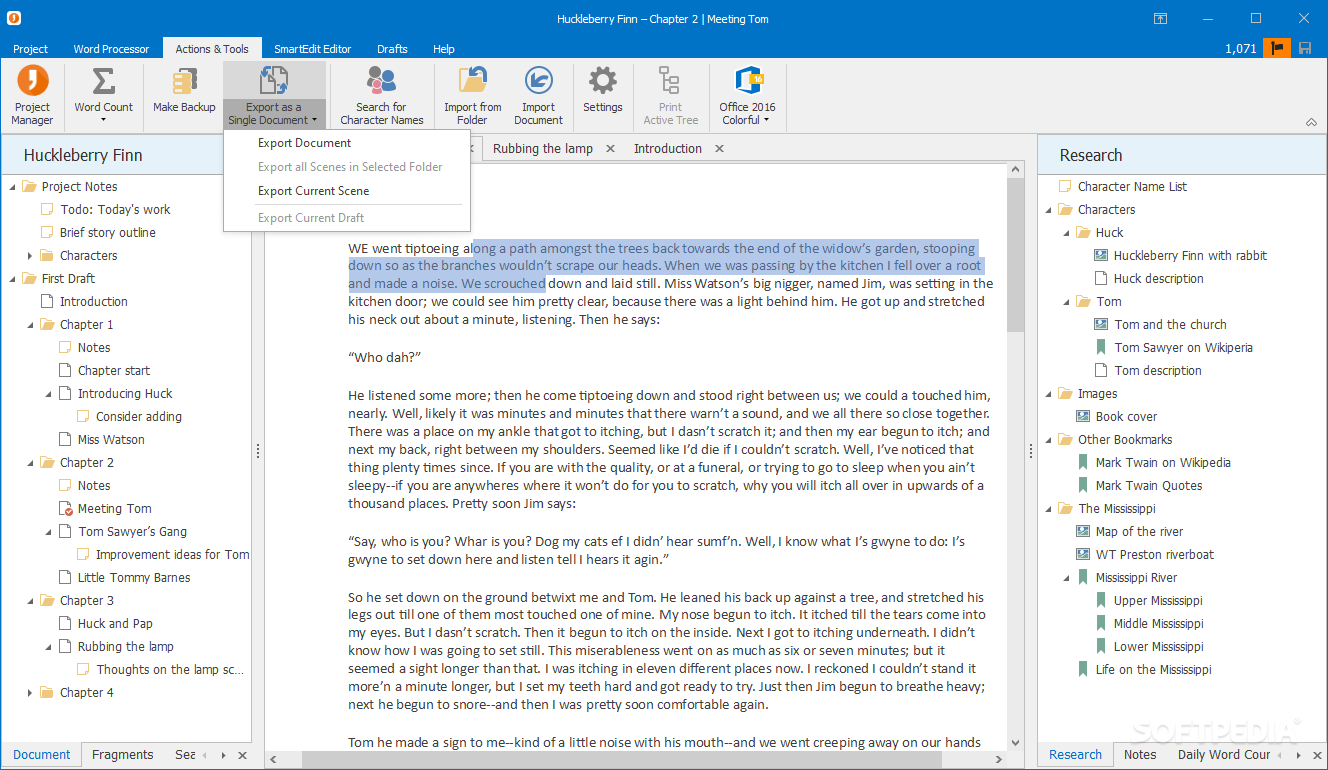Click the Map of the river image icon
The width and height of the screenshot is (1328, 770).
(1083, 532)
